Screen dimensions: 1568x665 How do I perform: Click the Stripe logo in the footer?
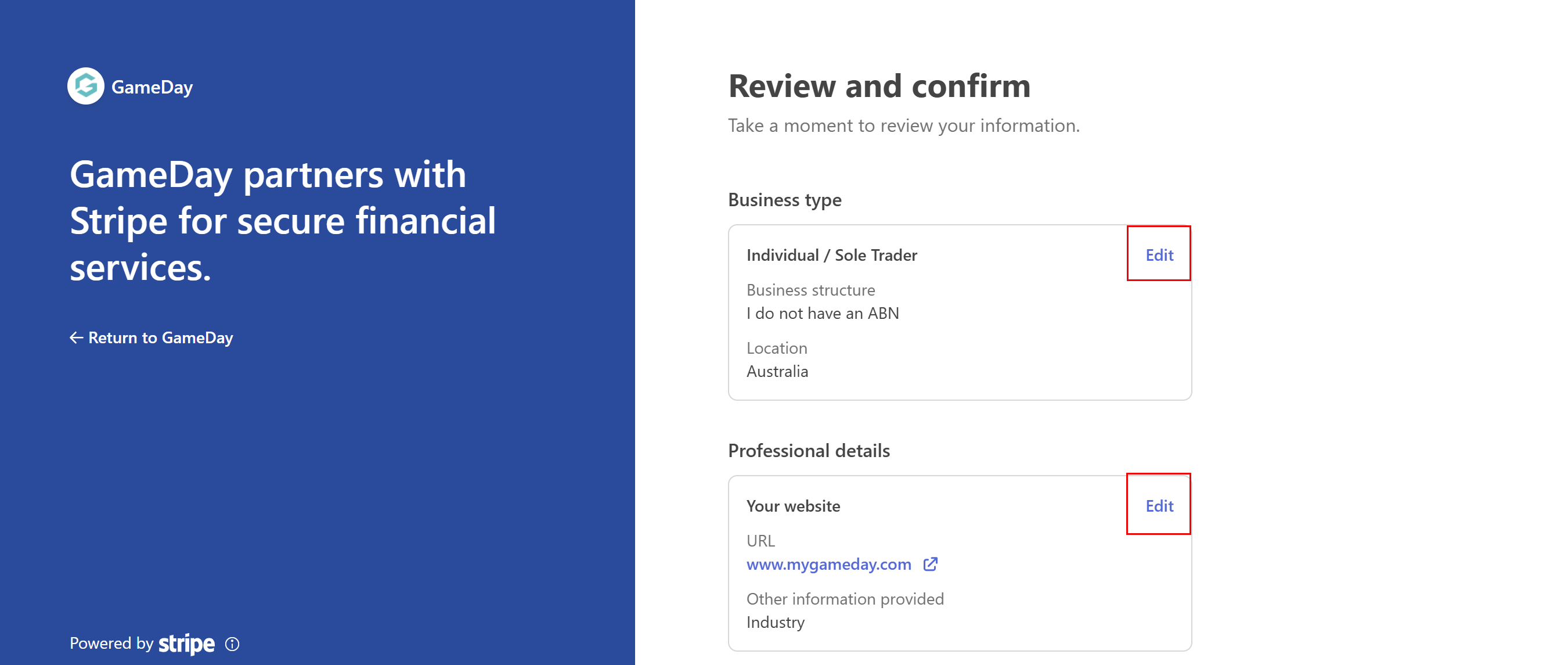186,644
